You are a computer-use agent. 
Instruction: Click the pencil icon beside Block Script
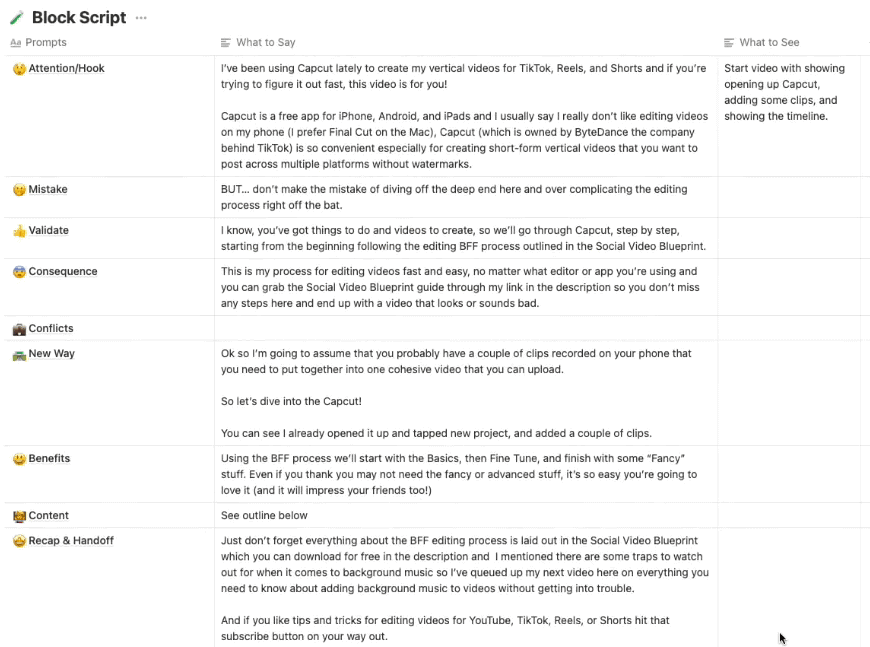point(17,18)
